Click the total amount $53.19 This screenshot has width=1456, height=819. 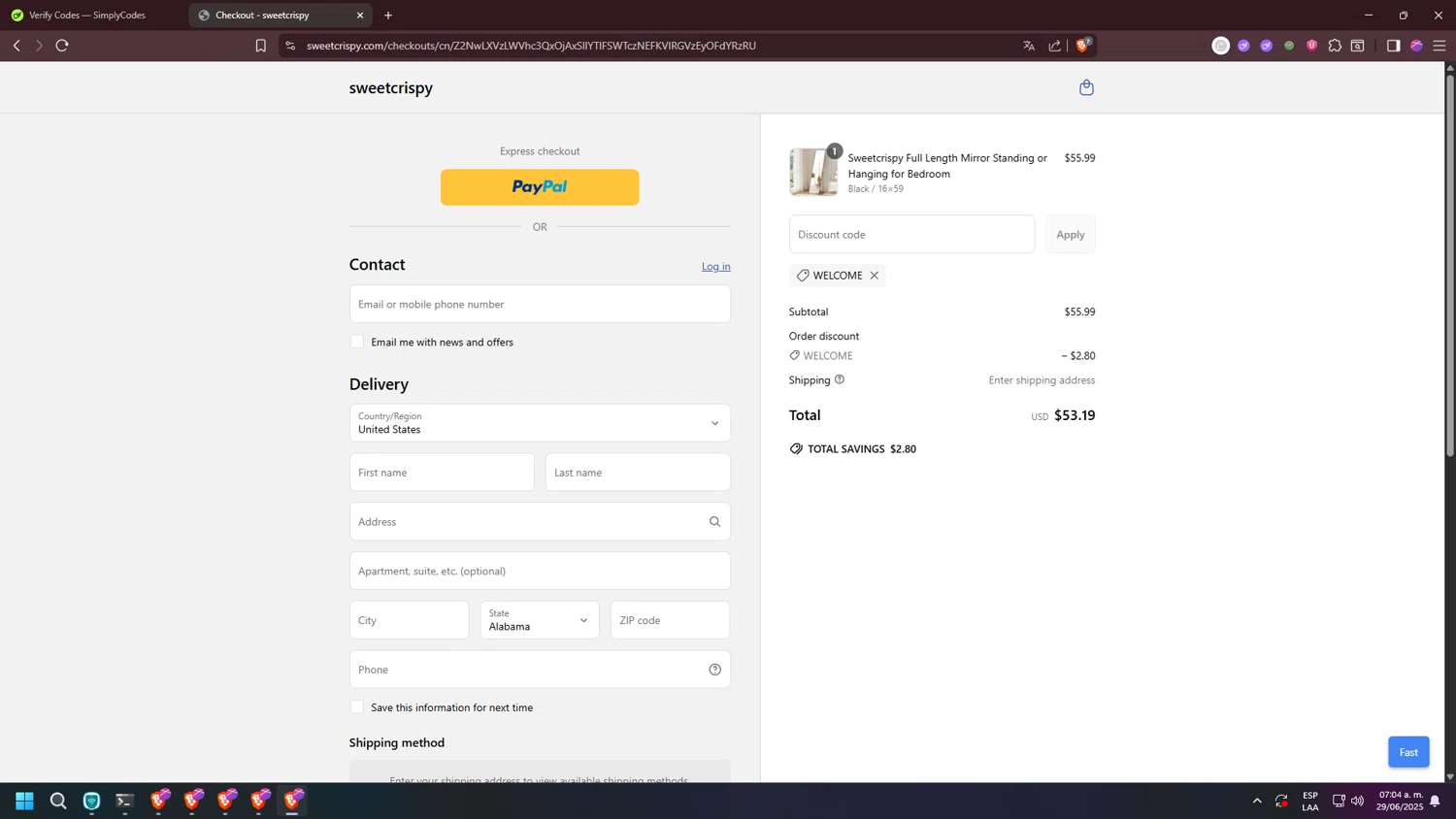(1075, 415)
